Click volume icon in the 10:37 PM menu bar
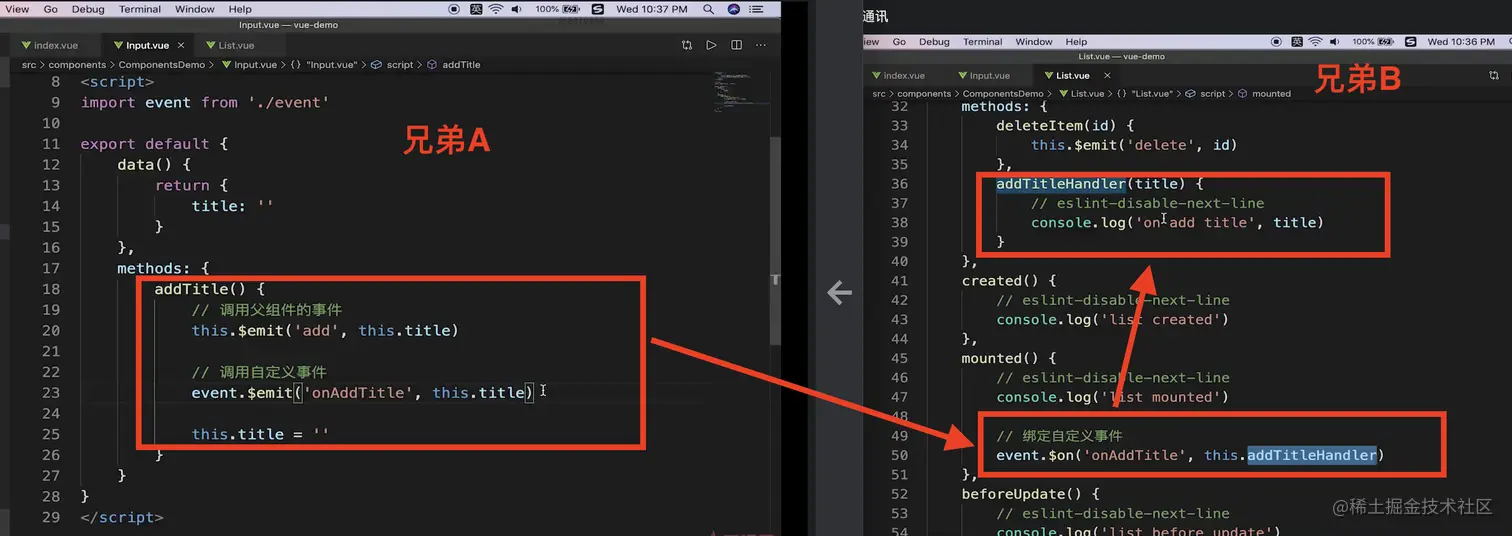Viewport: 1512px width, 536px height. (517, 9)
